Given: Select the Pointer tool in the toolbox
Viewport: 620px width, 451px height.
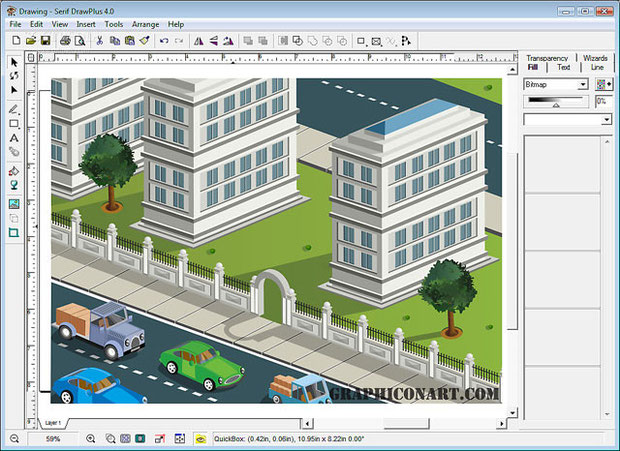Looking at the screenshot, I should [14, 62].
